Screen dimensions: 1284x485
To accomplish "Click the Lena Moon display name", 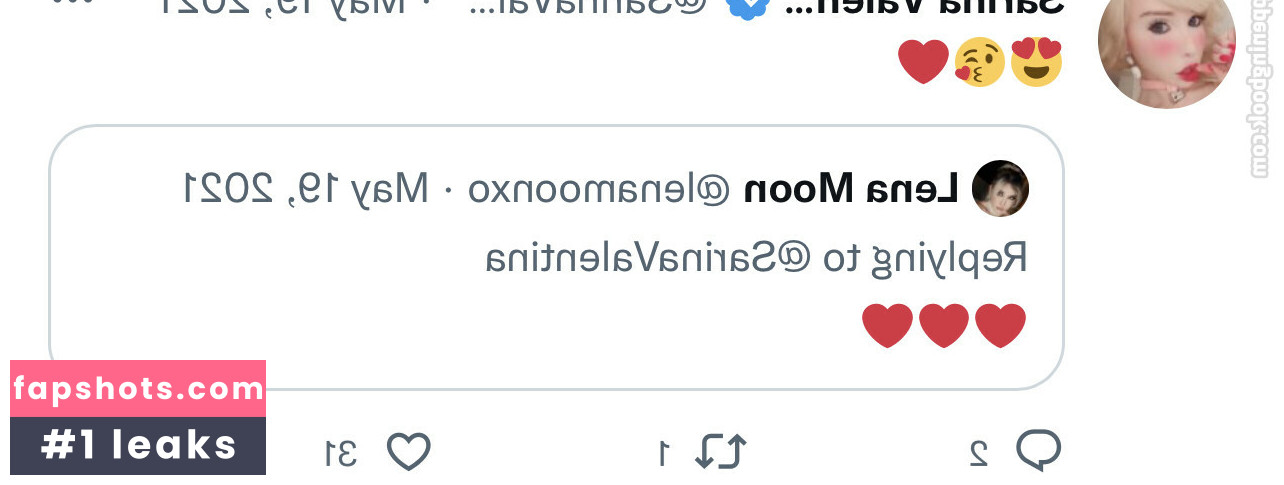I will coord(851,188).
